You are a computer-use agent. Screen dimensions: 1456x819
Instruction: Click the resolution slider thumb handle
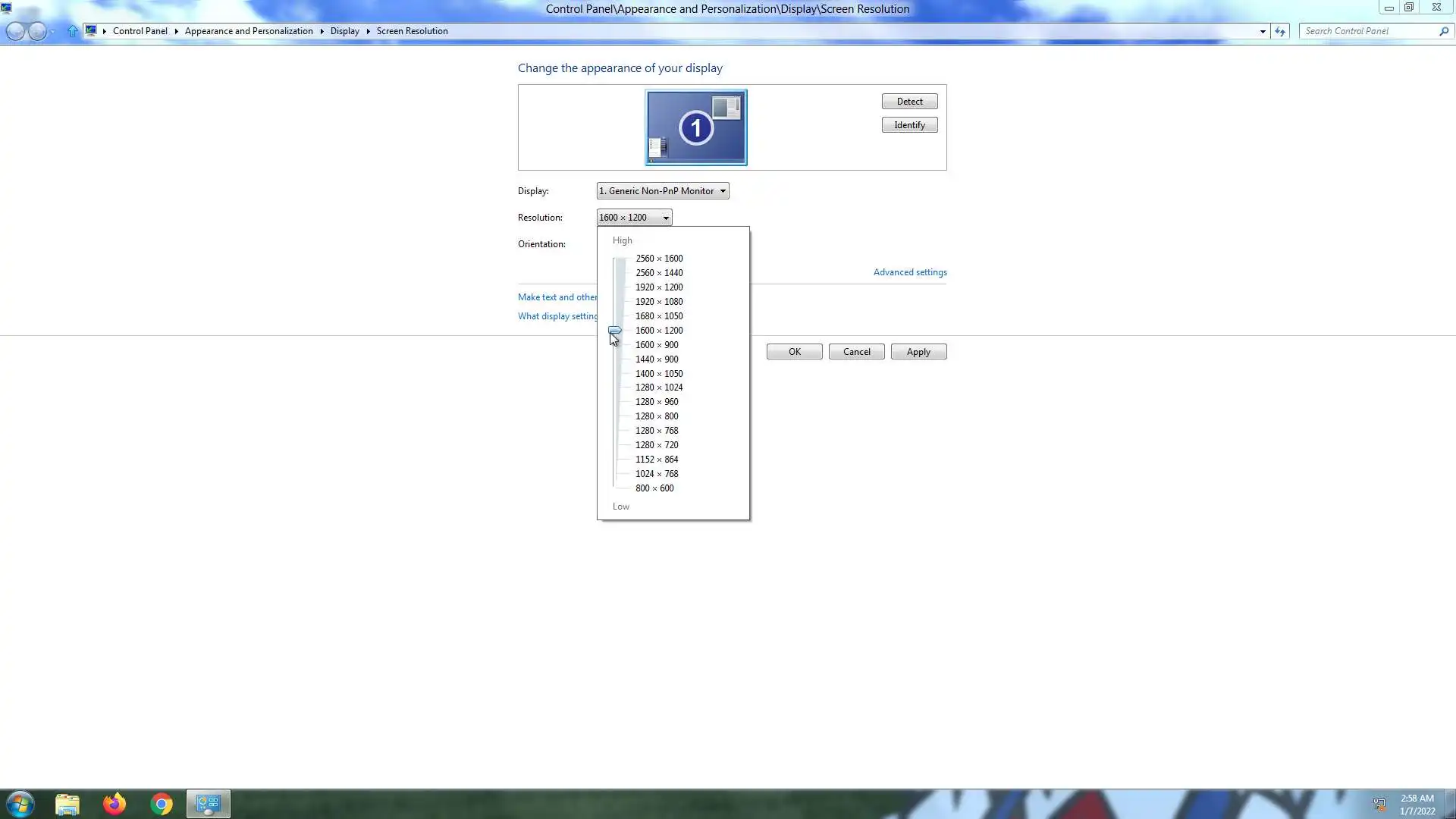tap(615, 331)
